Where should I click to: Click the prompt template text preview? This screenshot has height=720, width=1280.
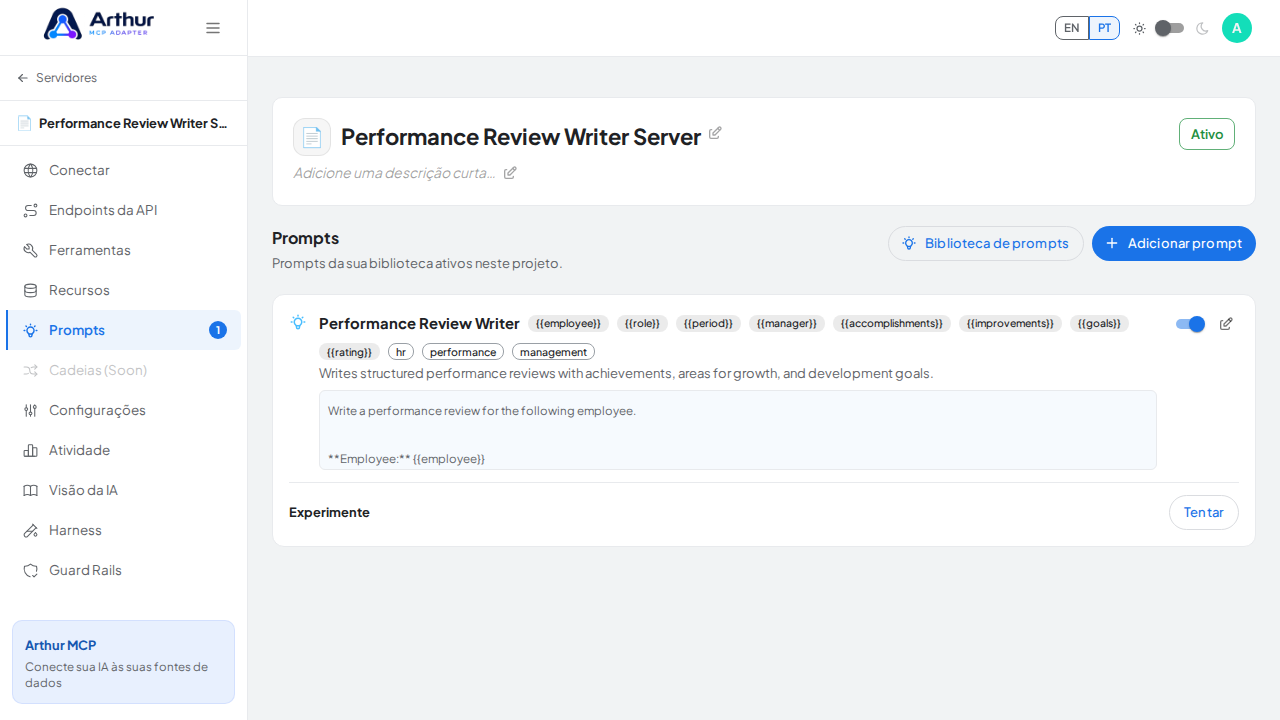tap(738, 430)
